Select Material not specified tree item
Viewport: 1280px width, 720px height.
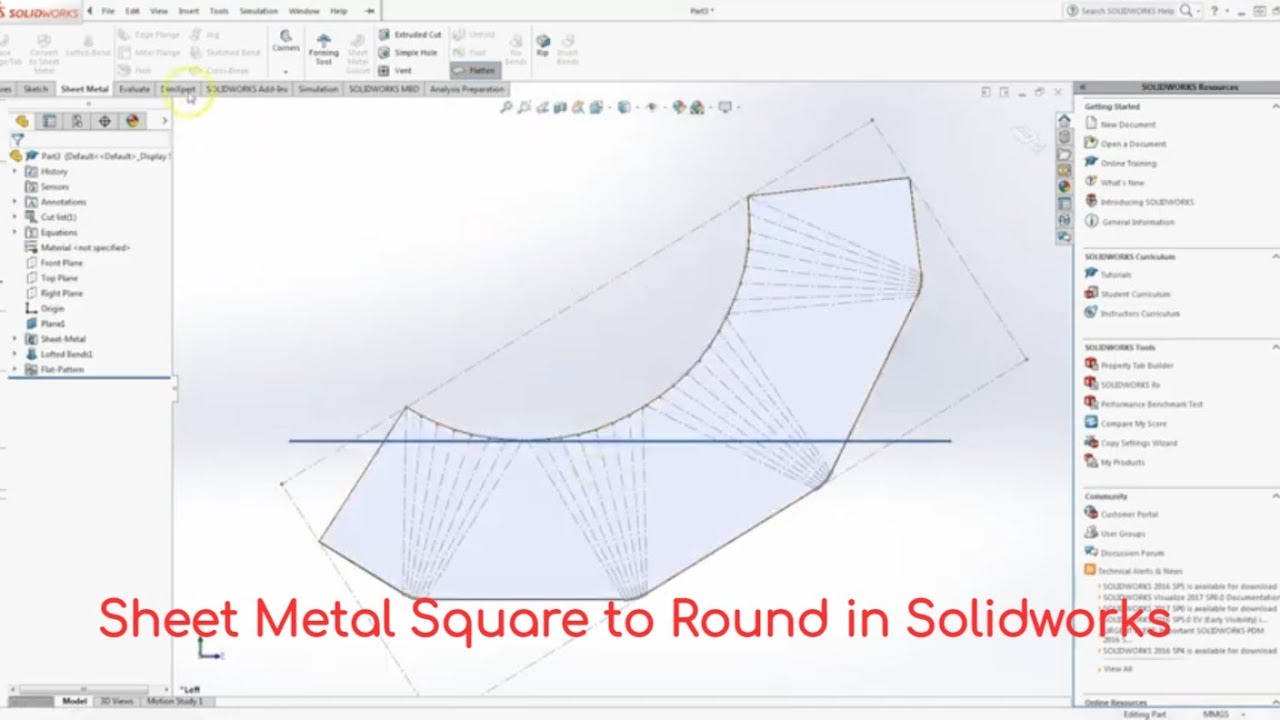pos(85,248)
